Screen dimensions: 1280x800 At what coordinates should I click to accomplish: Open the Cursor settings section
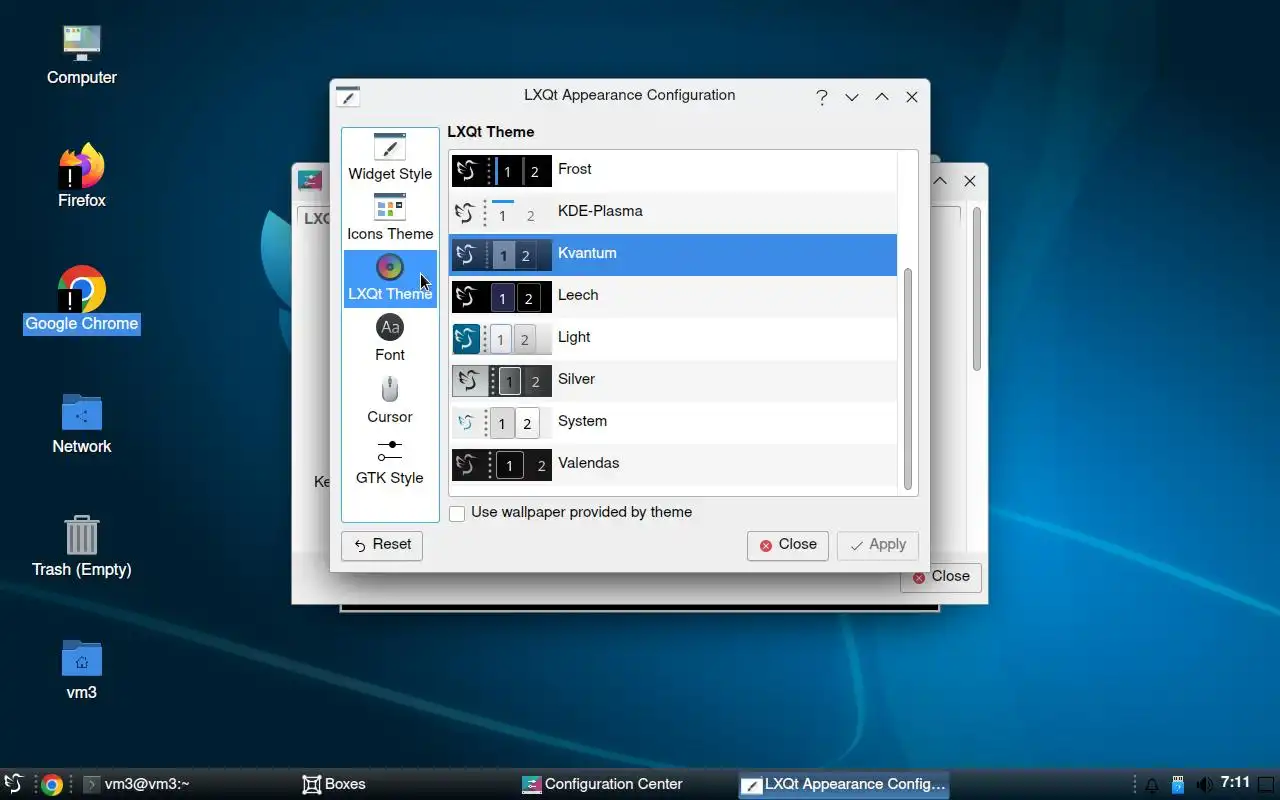390,400
